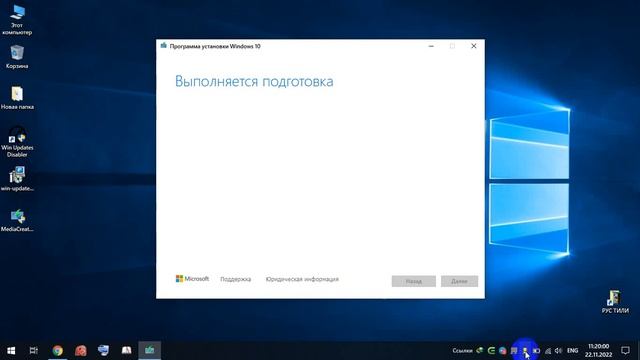Open the round colorful tray icon
The height and width of the screenshot is (360, 640).
point(502,351)
